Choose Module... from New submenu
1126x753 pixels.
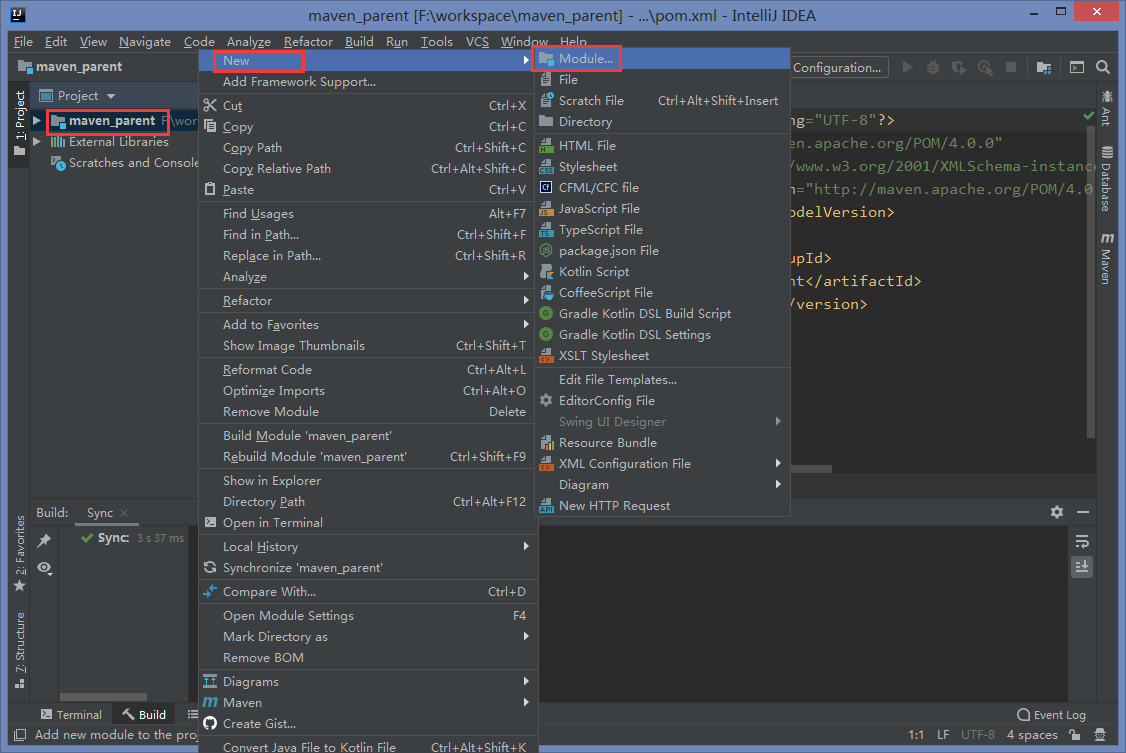click(x=662, y=59)
